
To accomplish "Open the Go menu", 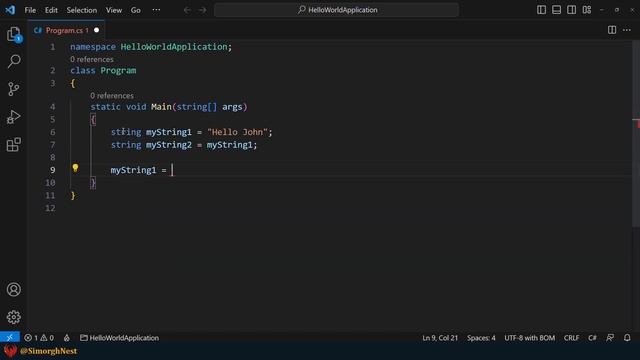I will pos(136,10).
